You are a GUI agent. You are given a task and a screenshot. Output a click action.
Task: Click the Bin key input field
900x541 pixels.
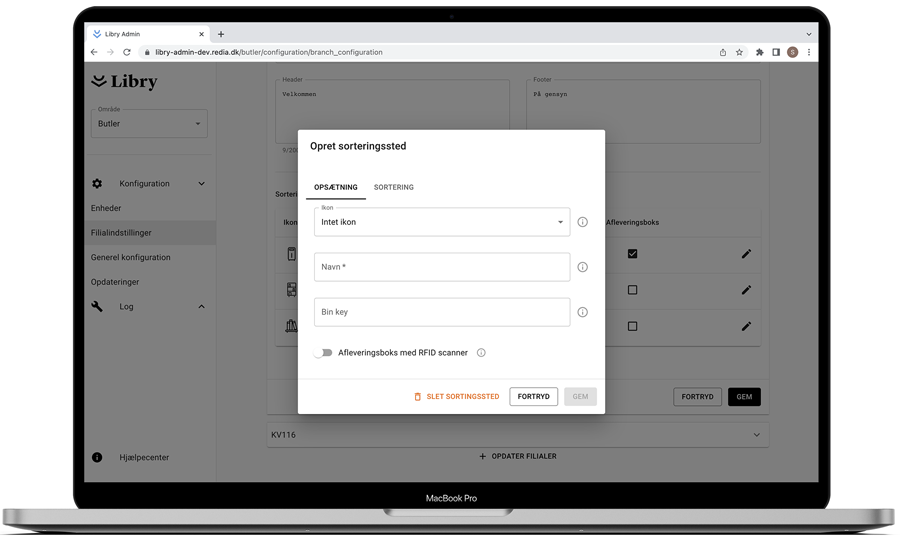click(x=441, y=312)
